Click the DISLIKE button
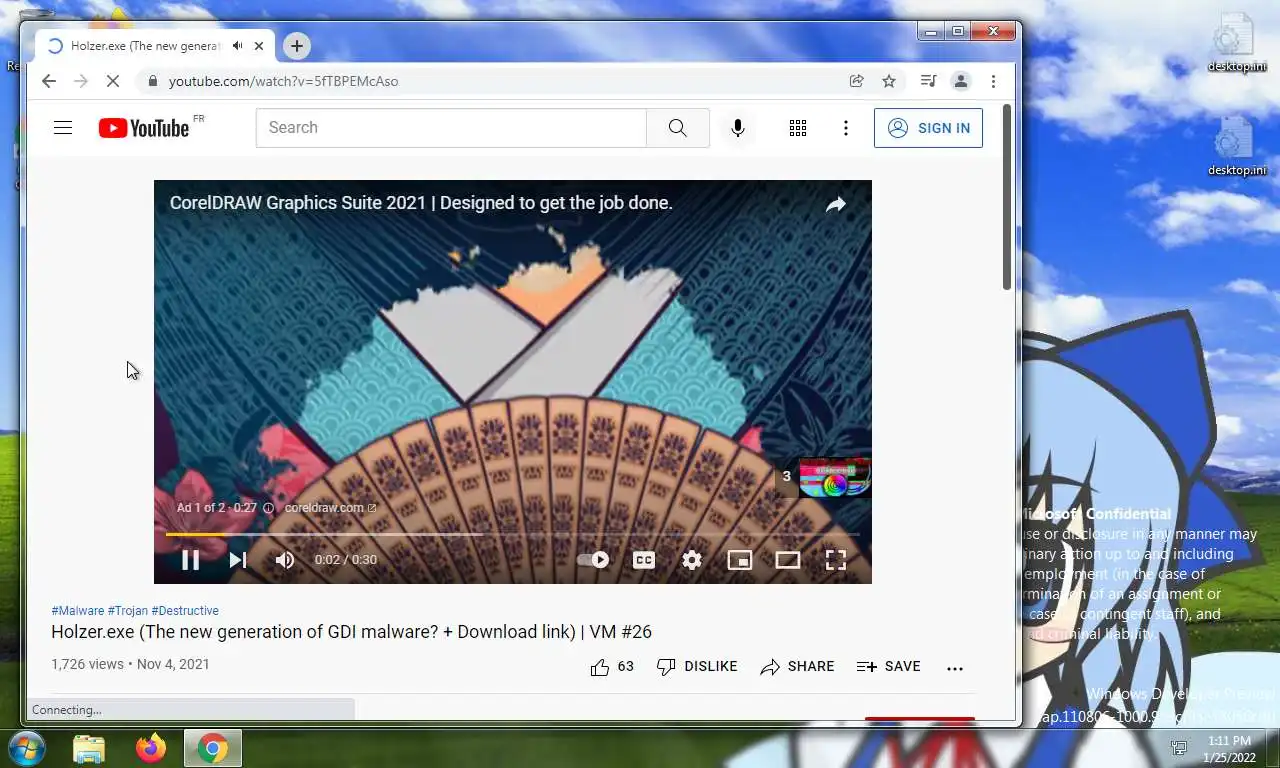This screenshot has height=768, width=1280. pos(697,667)
